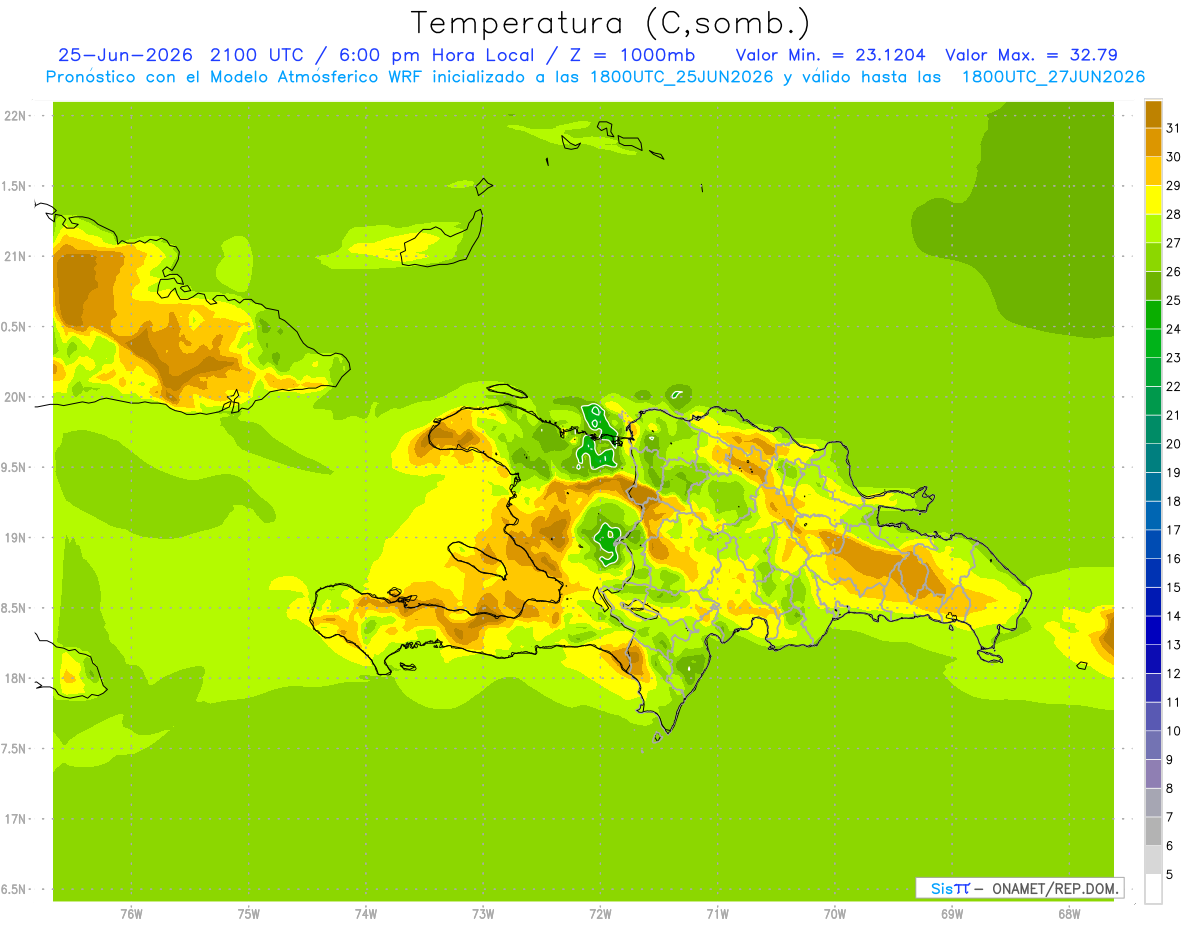Click the '76W' longitude axis label
Viewport: 1200px width, 927px height.
pos(131,914)
